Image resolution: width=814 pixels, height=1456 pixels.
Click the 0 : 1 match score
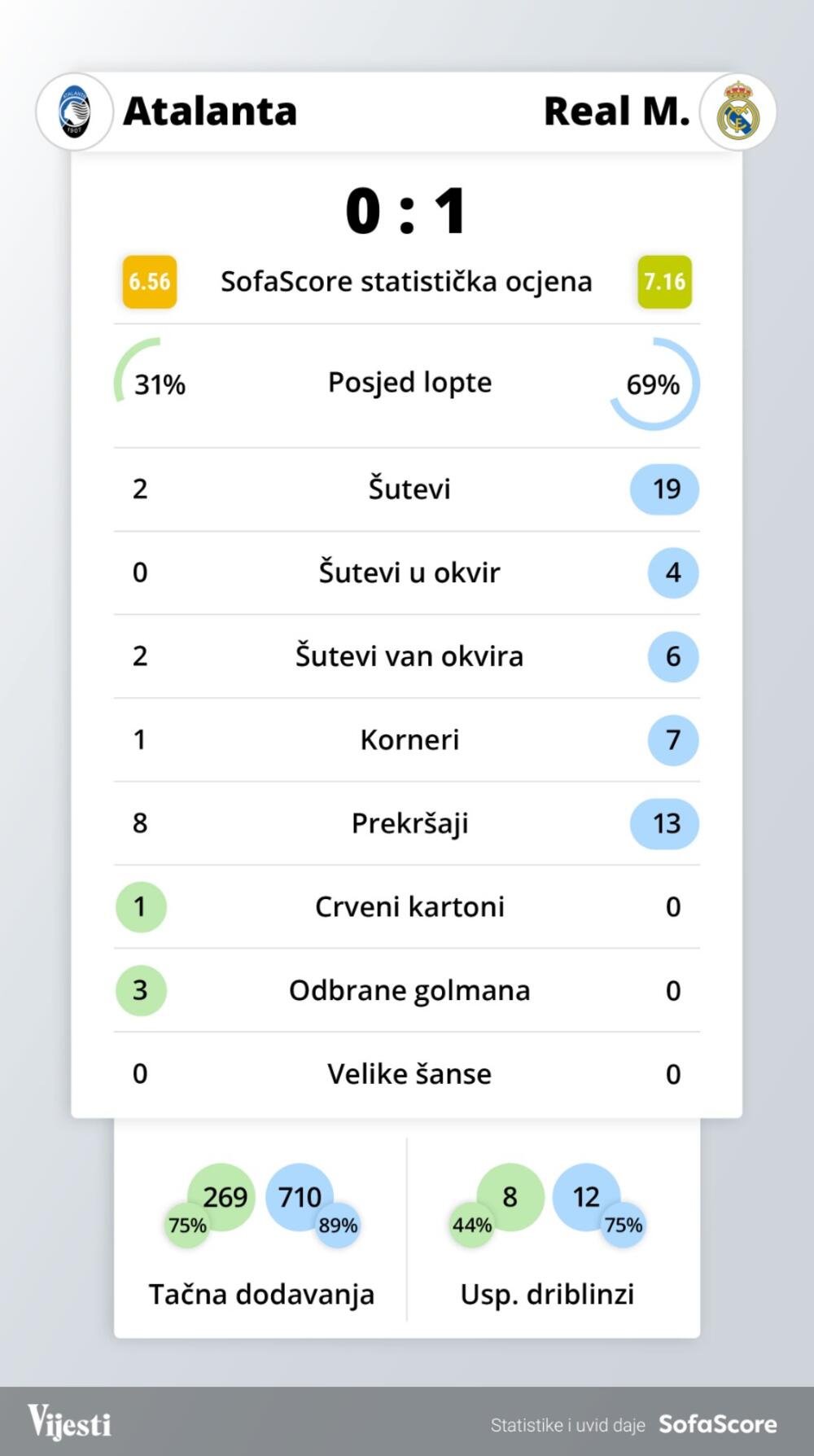tap(406, 211)
